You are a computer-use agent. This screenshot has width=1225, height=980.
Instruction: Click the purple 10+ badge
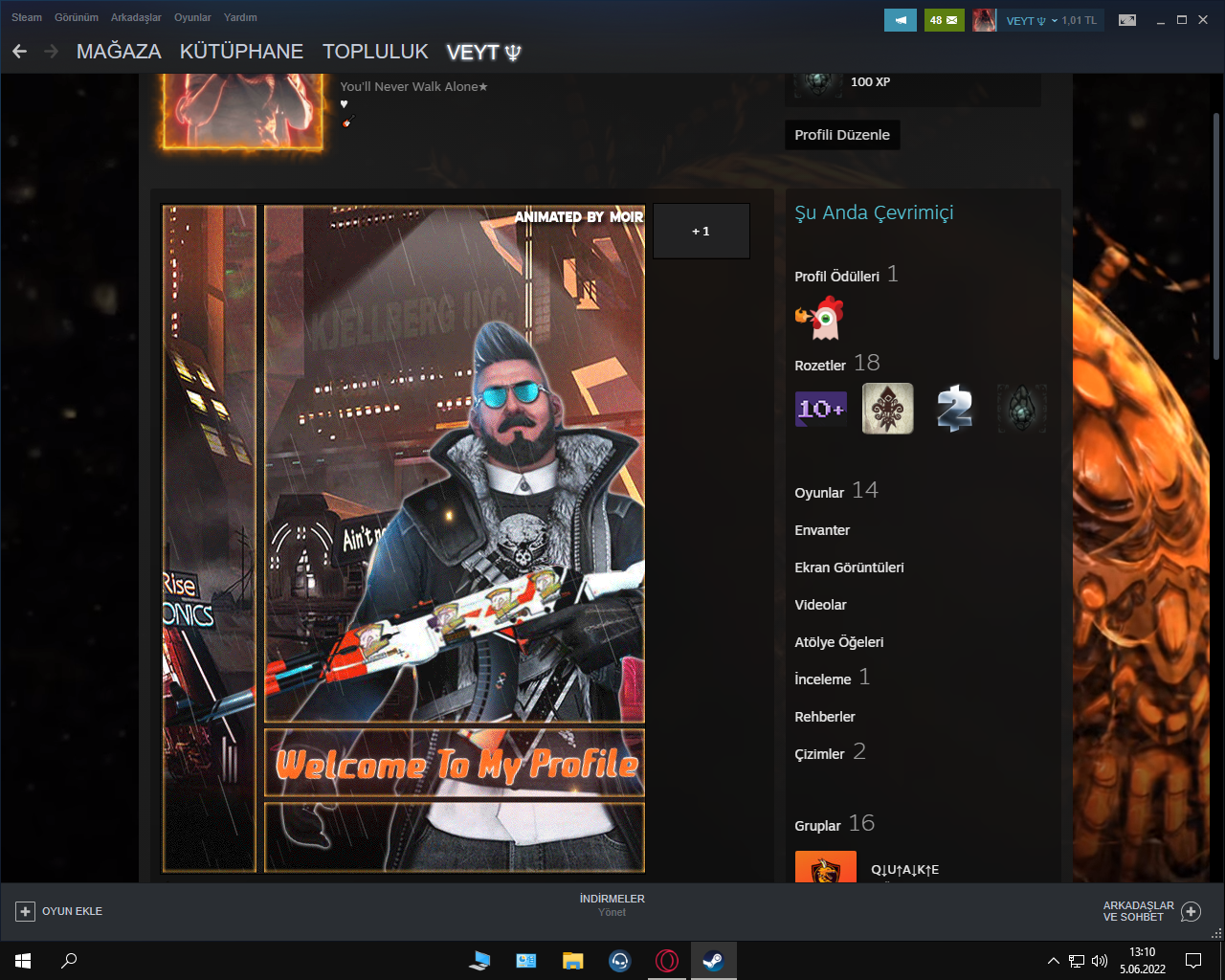click(820, 409)
